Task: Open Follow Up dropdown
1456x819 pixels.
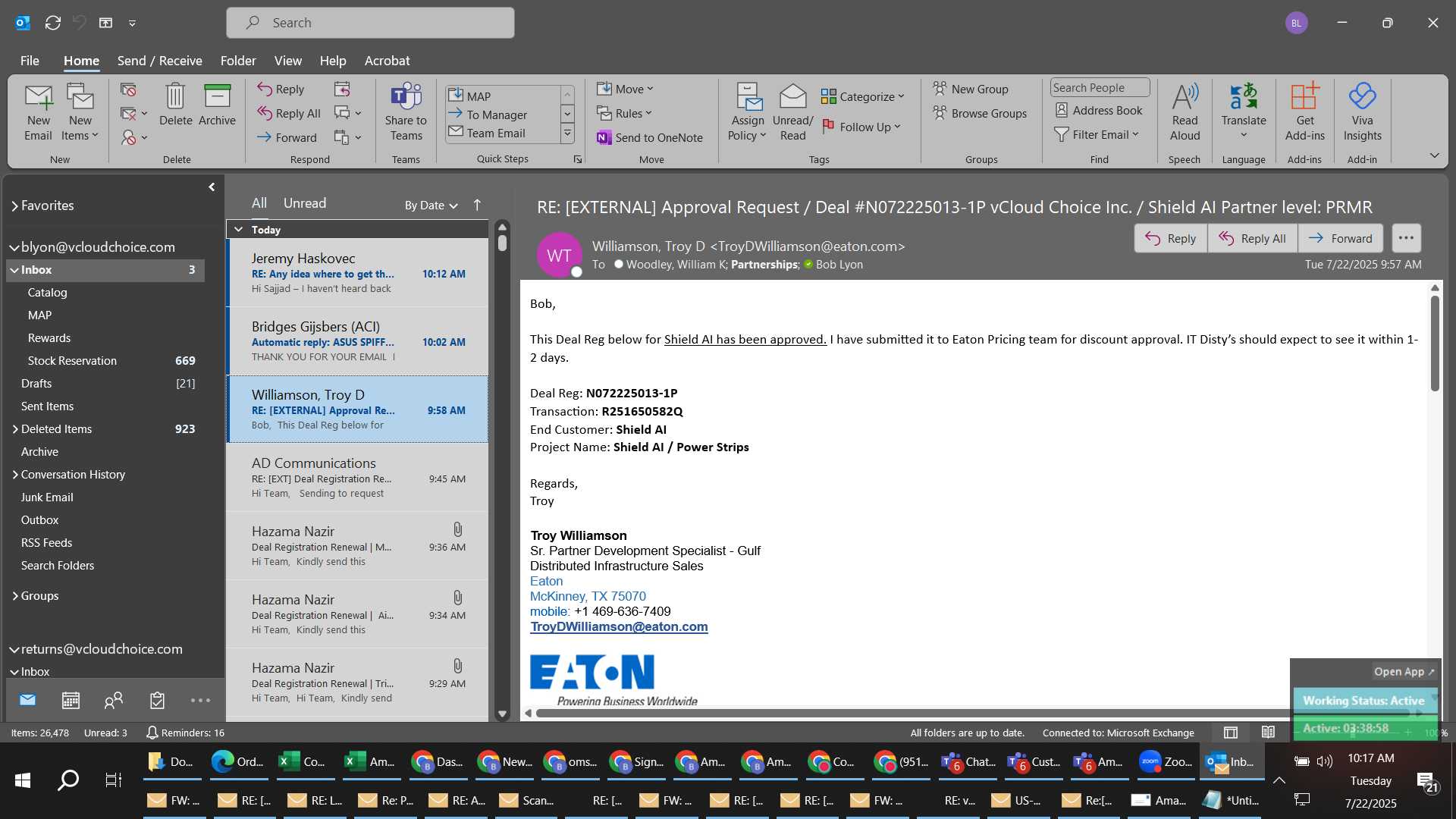Action: [861, 127]
